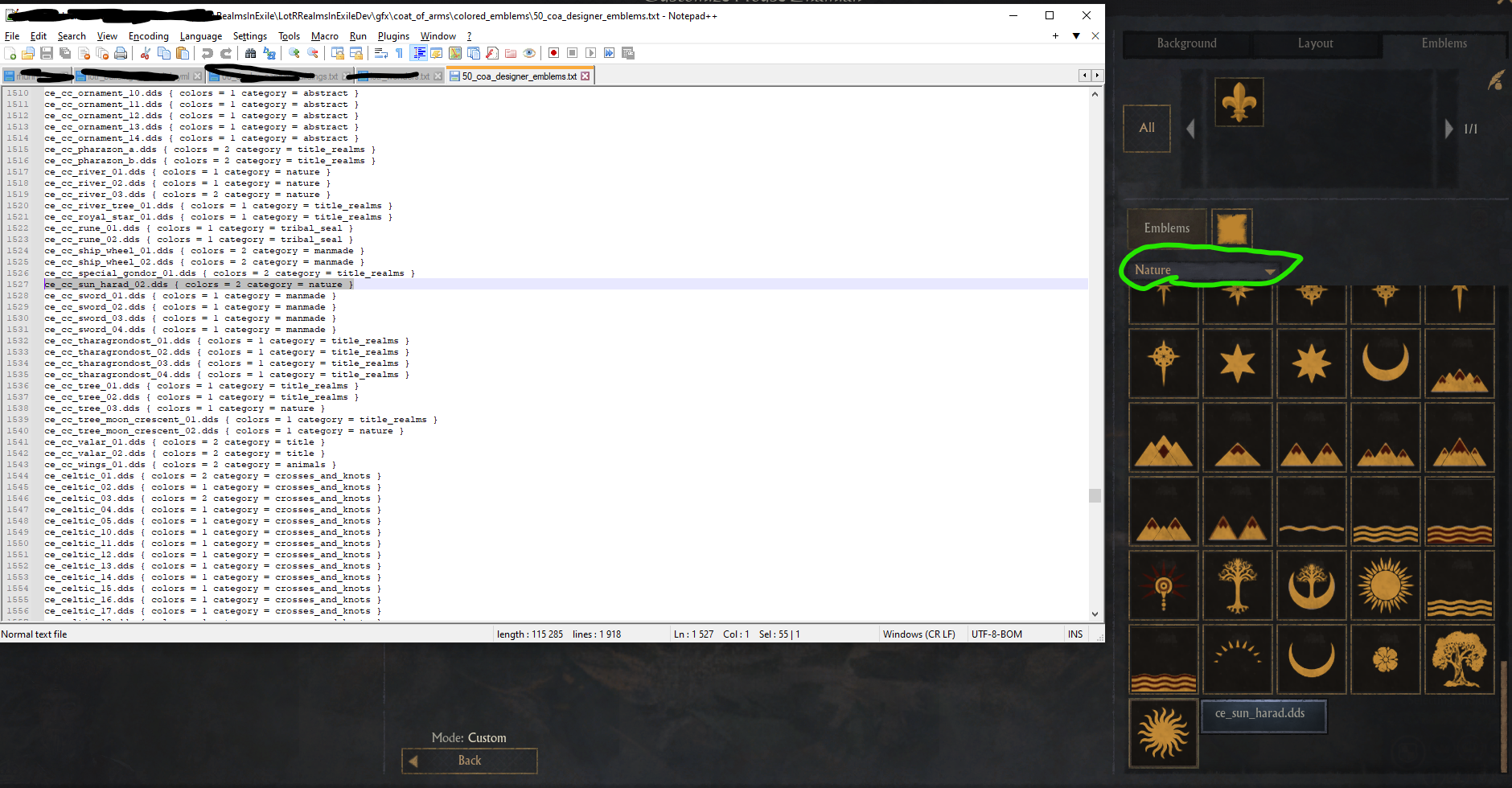Open the Language menu
The height and width of the screenshot is (788, 1512).
(x=201, y=36)
